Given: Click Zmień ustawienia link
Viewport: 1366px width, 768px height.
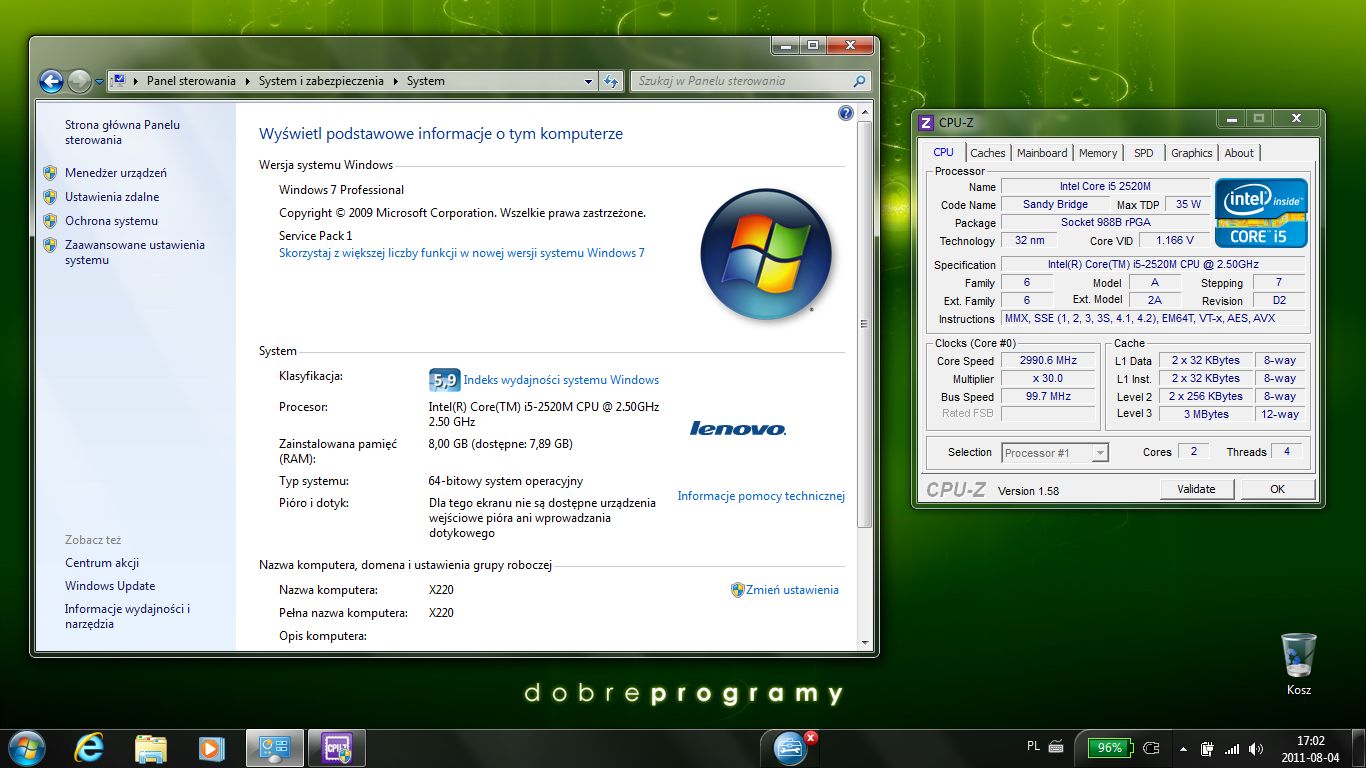Looking at the screenshot, I should 792,590.
